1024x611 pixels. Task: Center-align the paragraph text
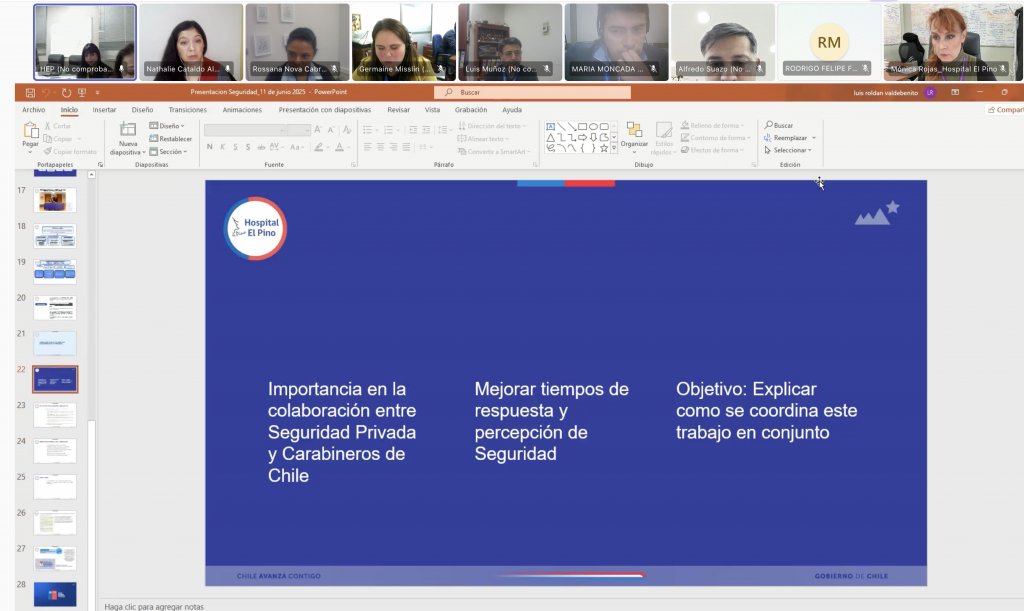tap(380, 147)
